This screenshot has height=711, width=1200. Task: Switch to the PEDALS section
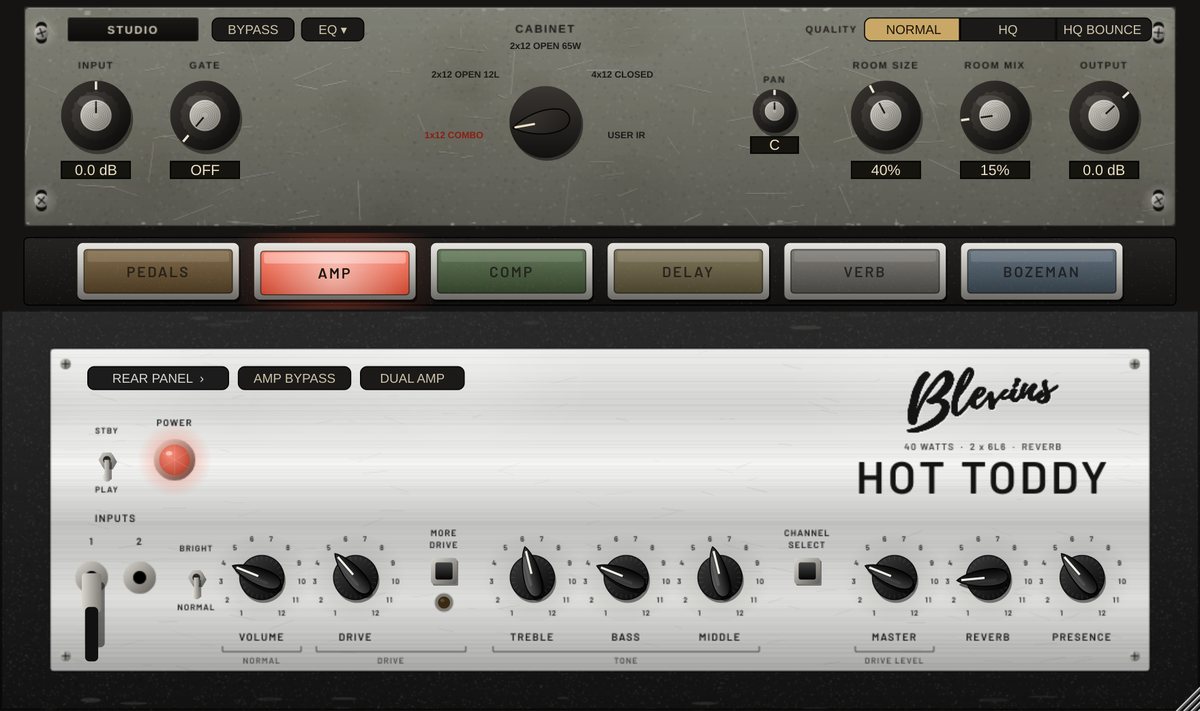(x=158, y=271)
